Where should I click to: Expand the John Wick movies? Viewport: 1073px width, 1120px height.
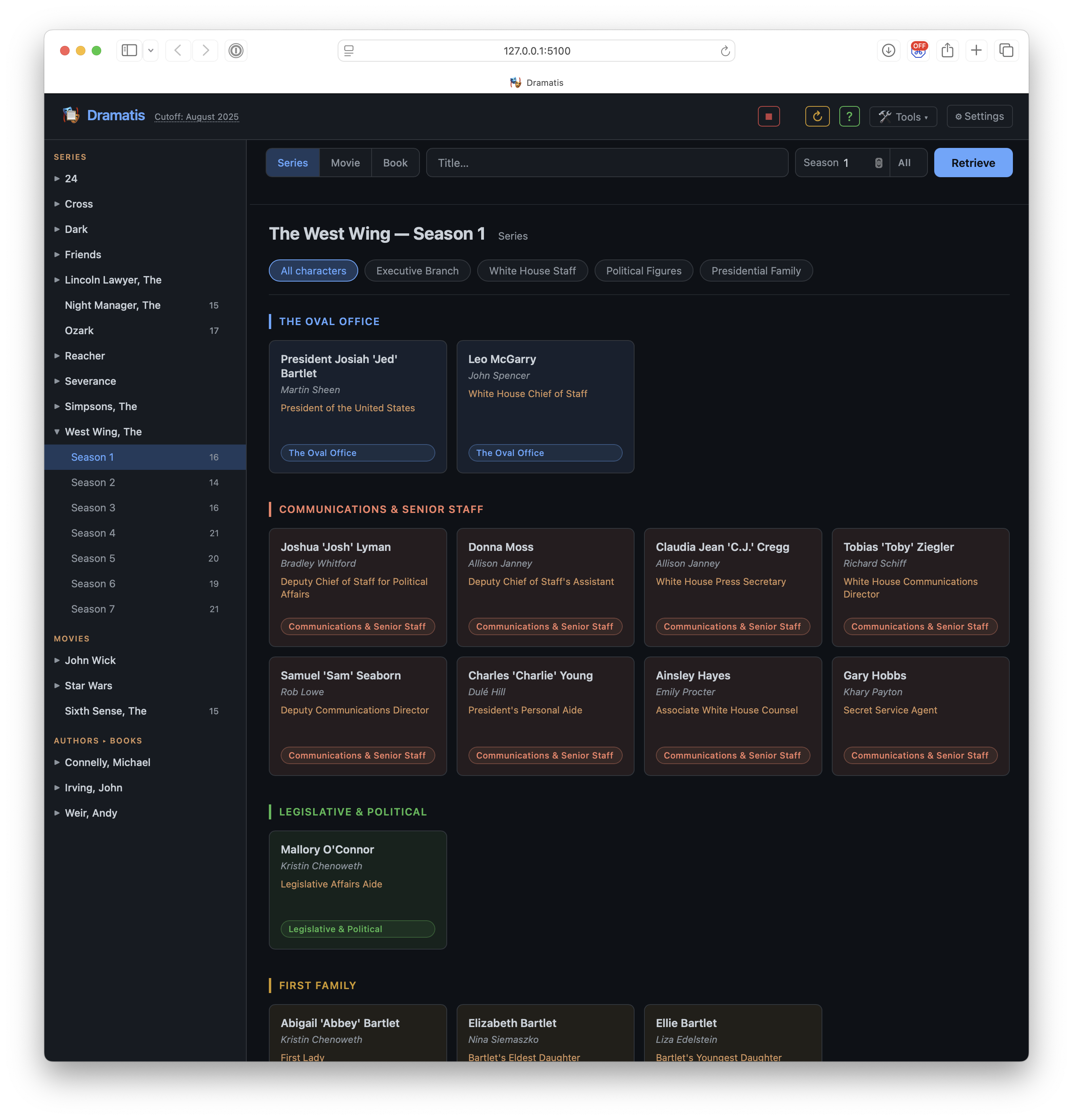click(57, 660)
